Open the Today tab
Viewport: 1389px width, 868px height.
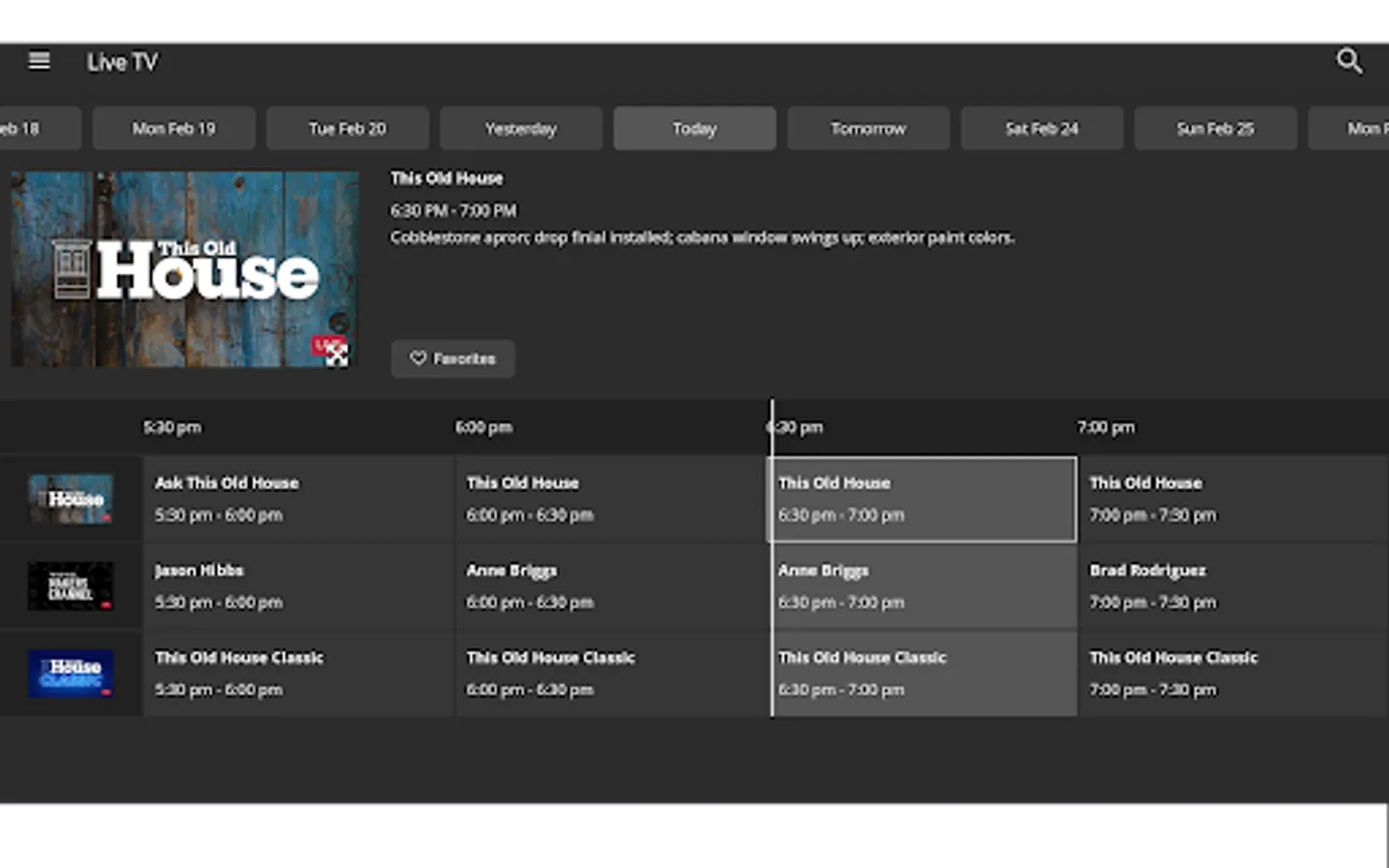694,127
